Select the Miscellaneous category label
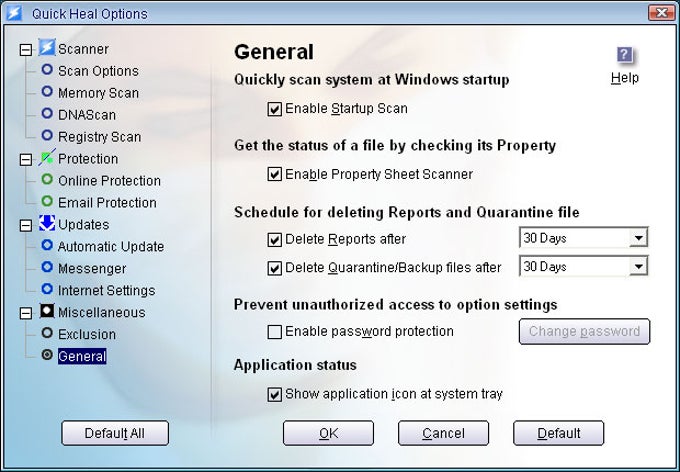This screenshot has width=680, height=472. click(x=101, y=312)
